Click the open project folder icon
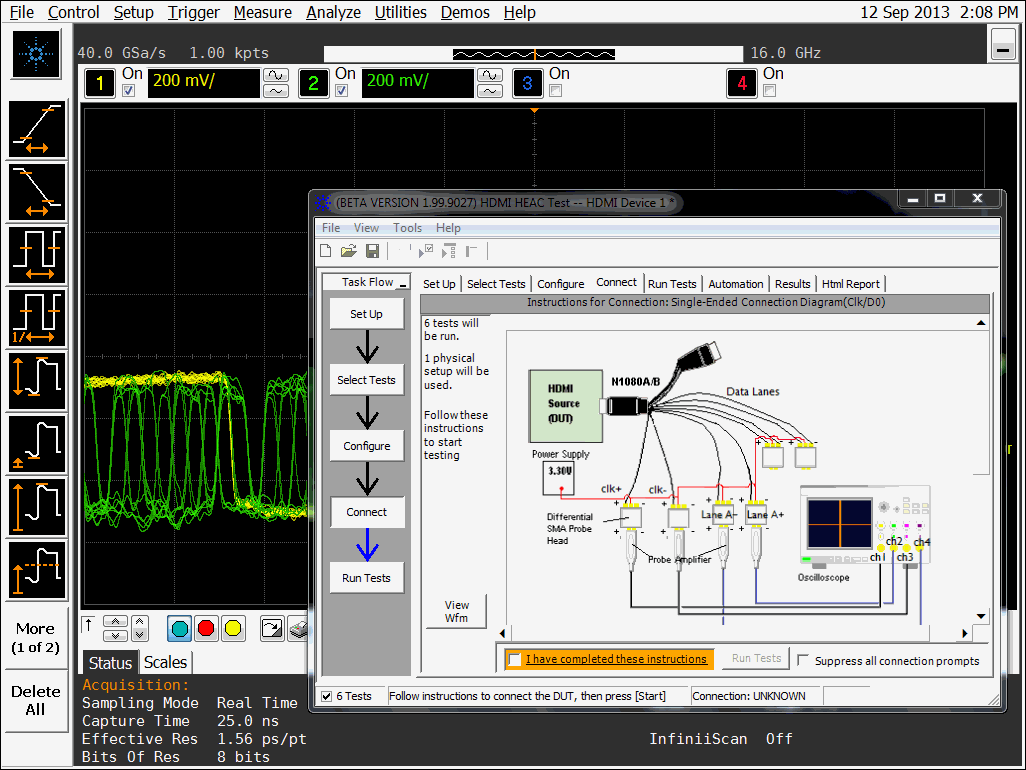This screenshot has width=1026, height=770. pos(349,251)
